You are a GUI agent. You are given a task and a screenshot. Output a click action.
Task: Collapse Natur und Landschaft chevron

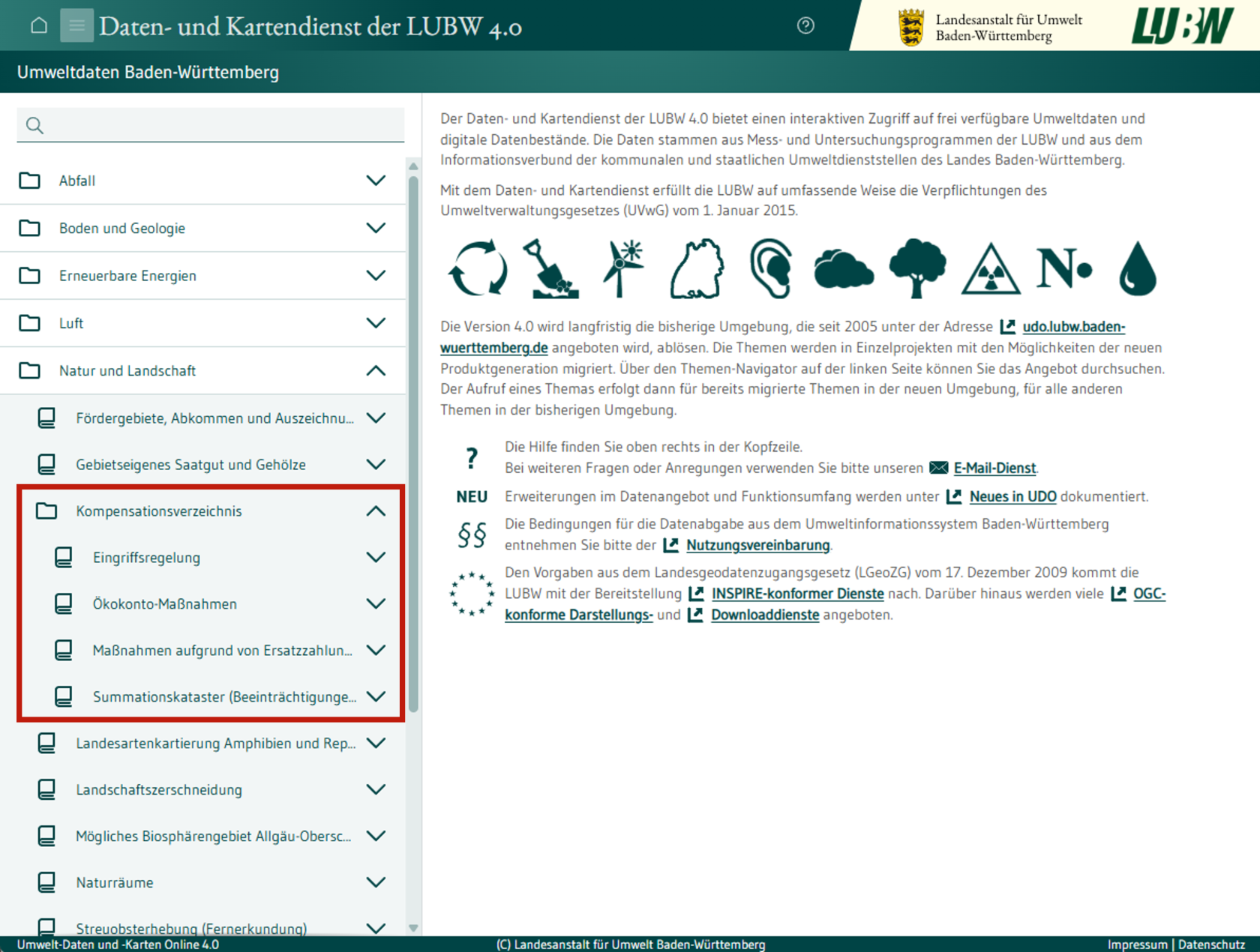point(376,370)
